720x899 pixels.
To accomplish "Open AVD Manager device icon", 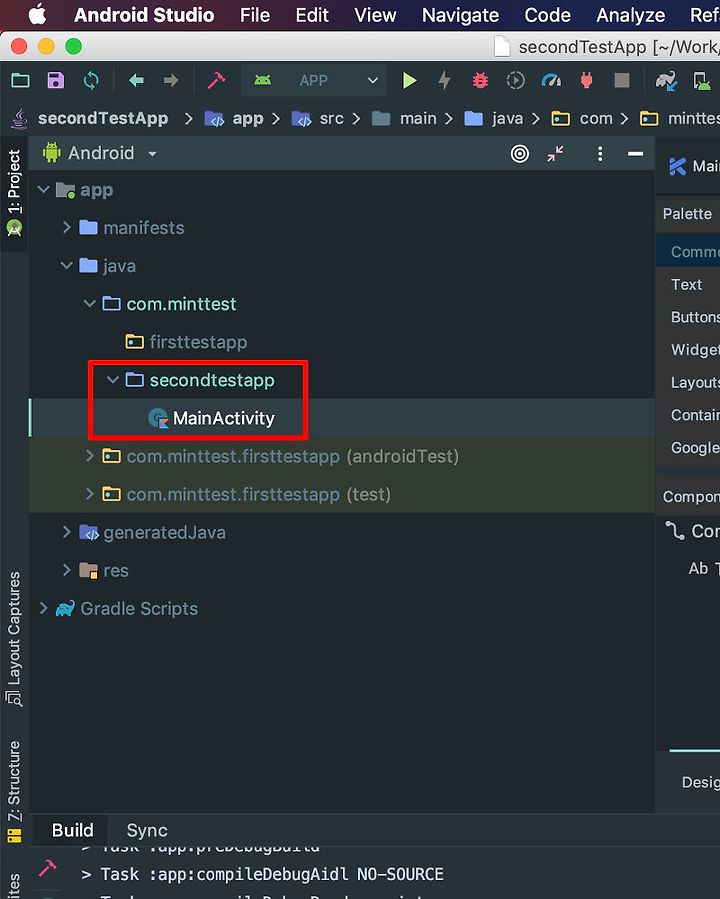I will coord(702,81).
